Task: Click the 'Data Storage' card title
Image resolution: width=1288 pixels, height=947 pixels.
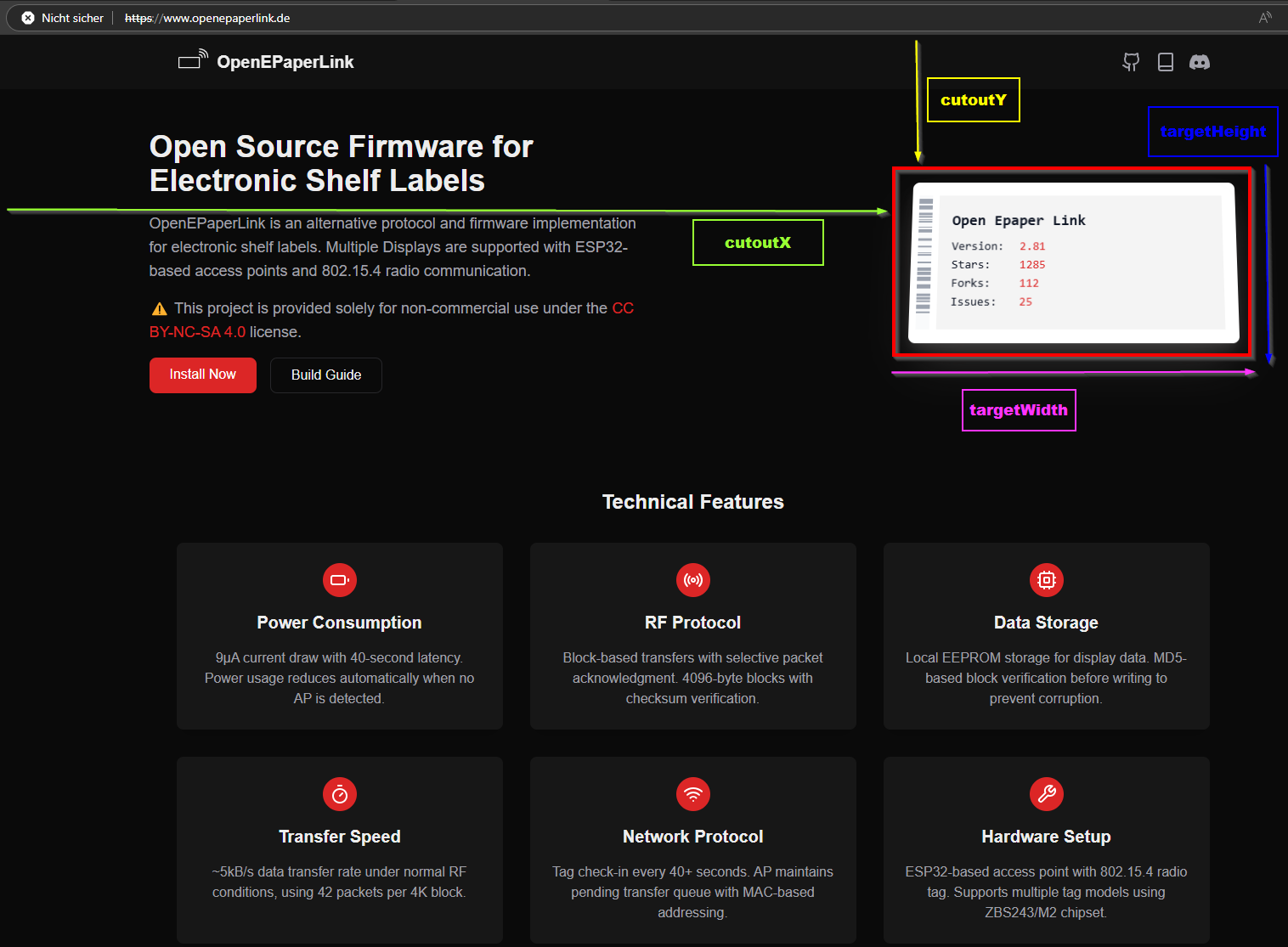Action: click(1047, 623)
